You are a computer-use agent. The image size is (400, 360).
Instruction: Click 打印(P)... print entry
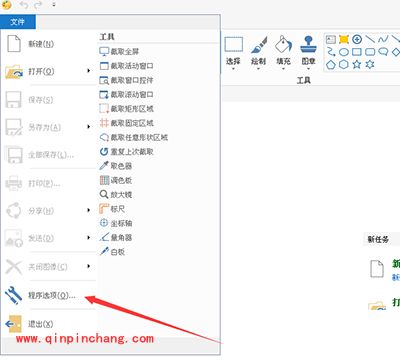click(48, 184)
